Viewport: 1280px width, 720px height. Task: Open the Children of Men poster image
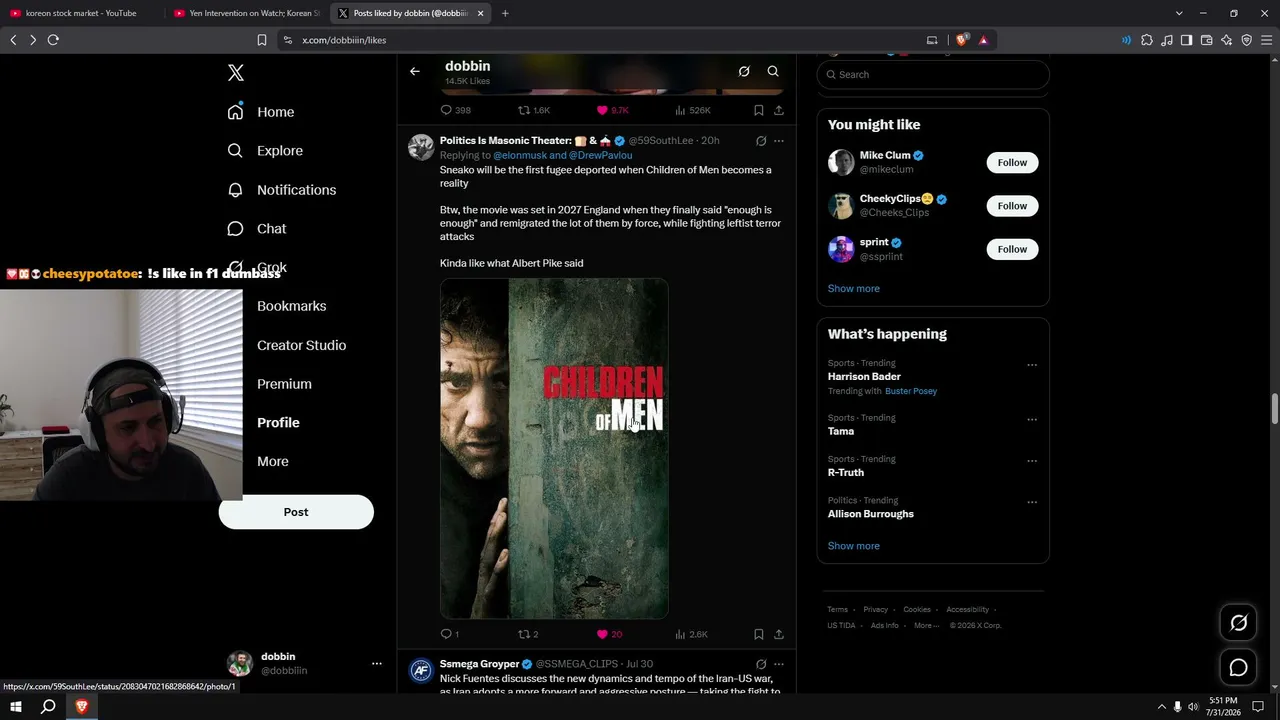point(554,448)
